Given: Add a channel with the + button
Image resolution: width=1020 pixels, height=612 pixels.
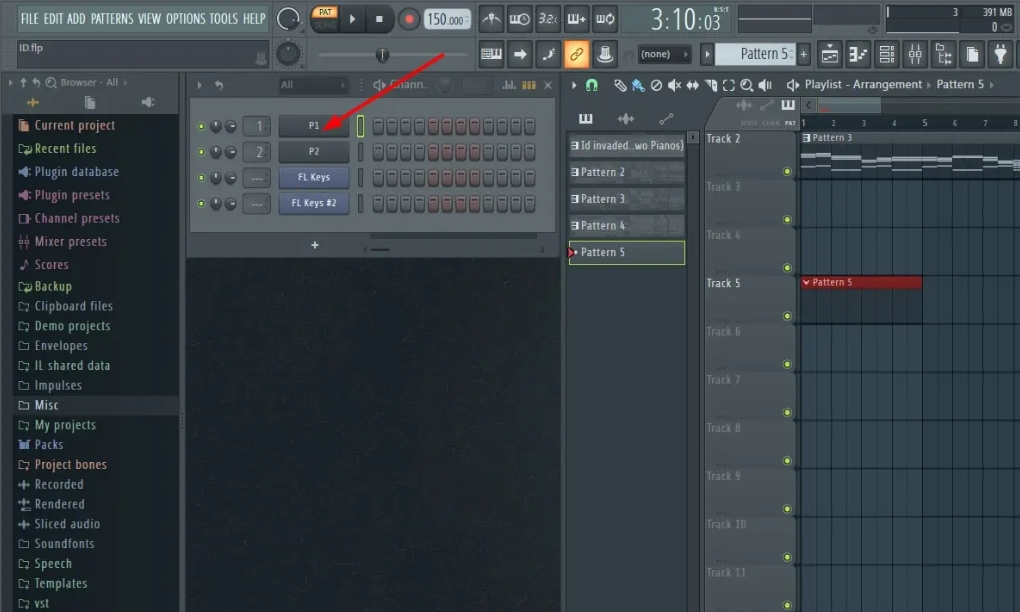Looking at the screenshot, I should click(x=314, y=244).
